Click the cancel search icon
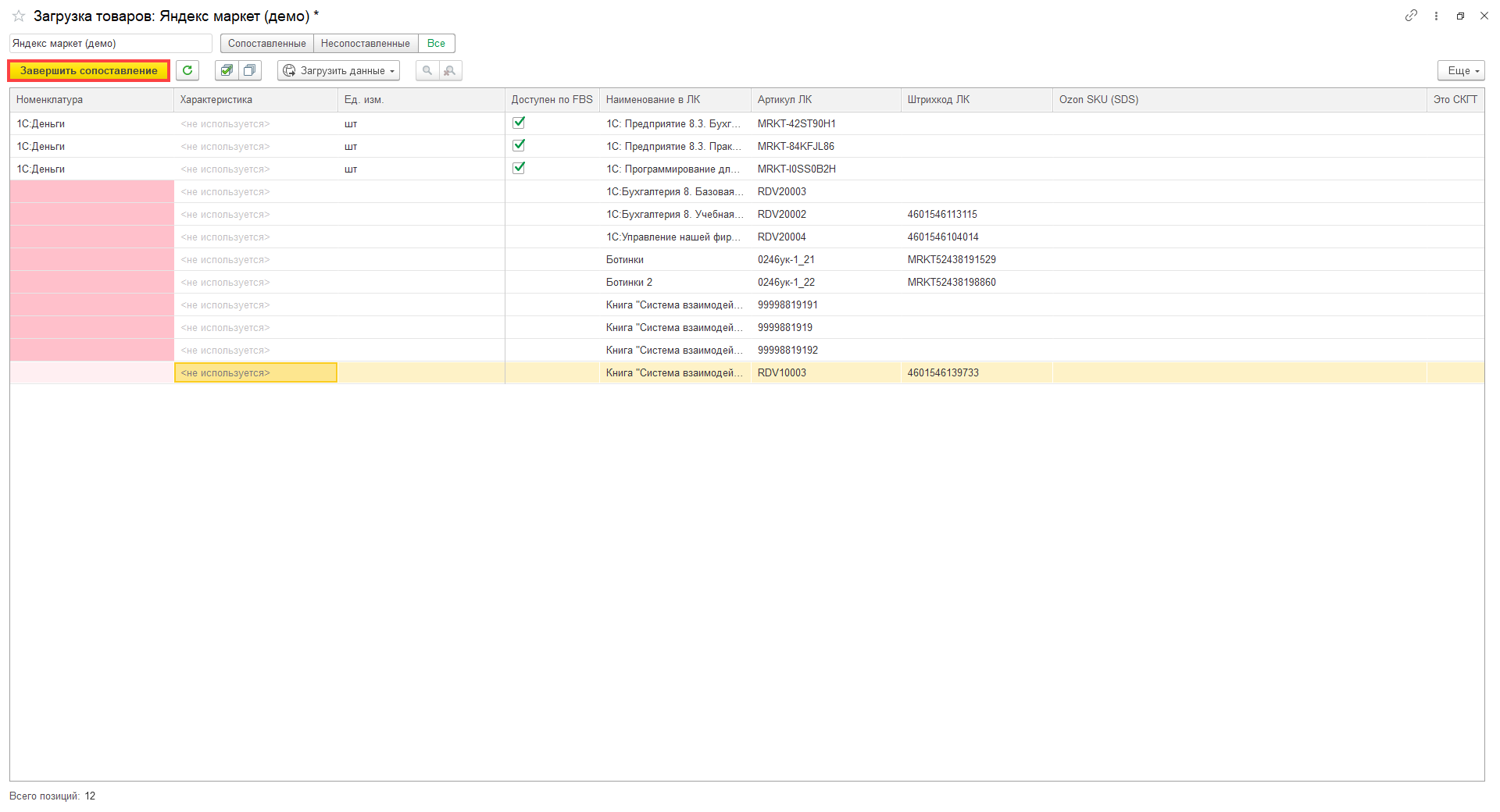Viewport: 1500px width, 812px height. [x=450, y=70]
